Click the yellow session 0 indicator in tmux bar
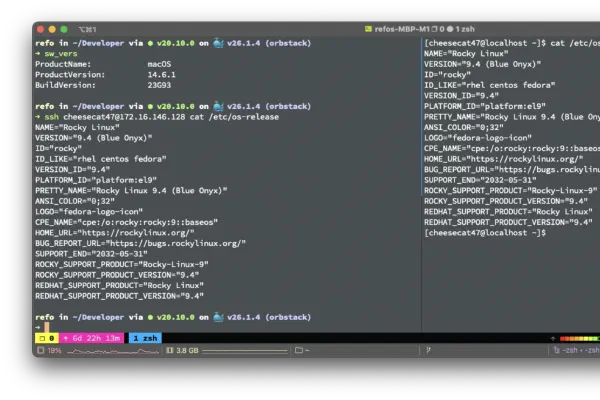The width and height of the screenshot is (600, 400). (x=47, y=339)
